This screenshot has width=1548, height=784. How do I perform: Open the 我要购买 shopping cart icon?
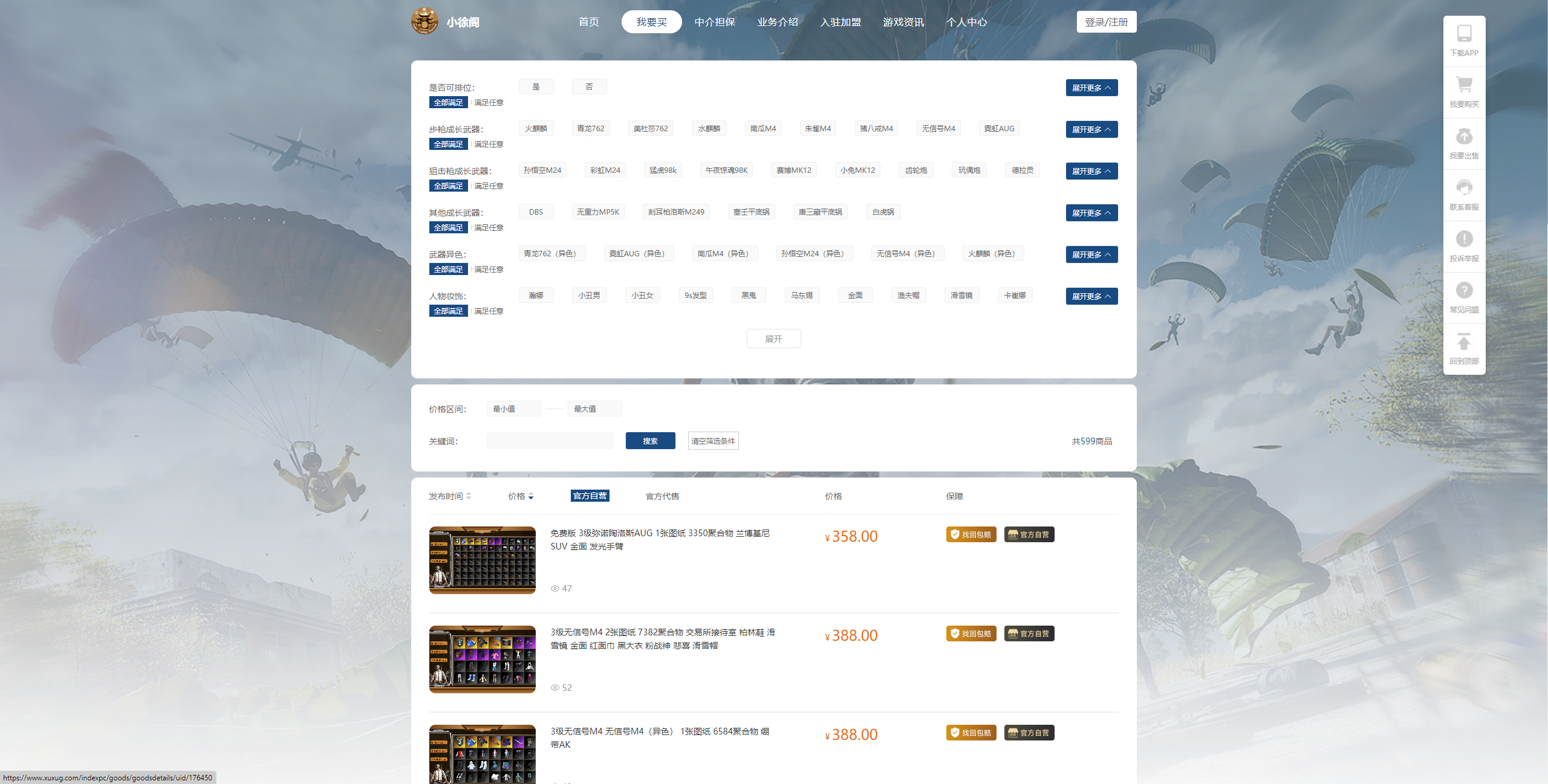1464,85
